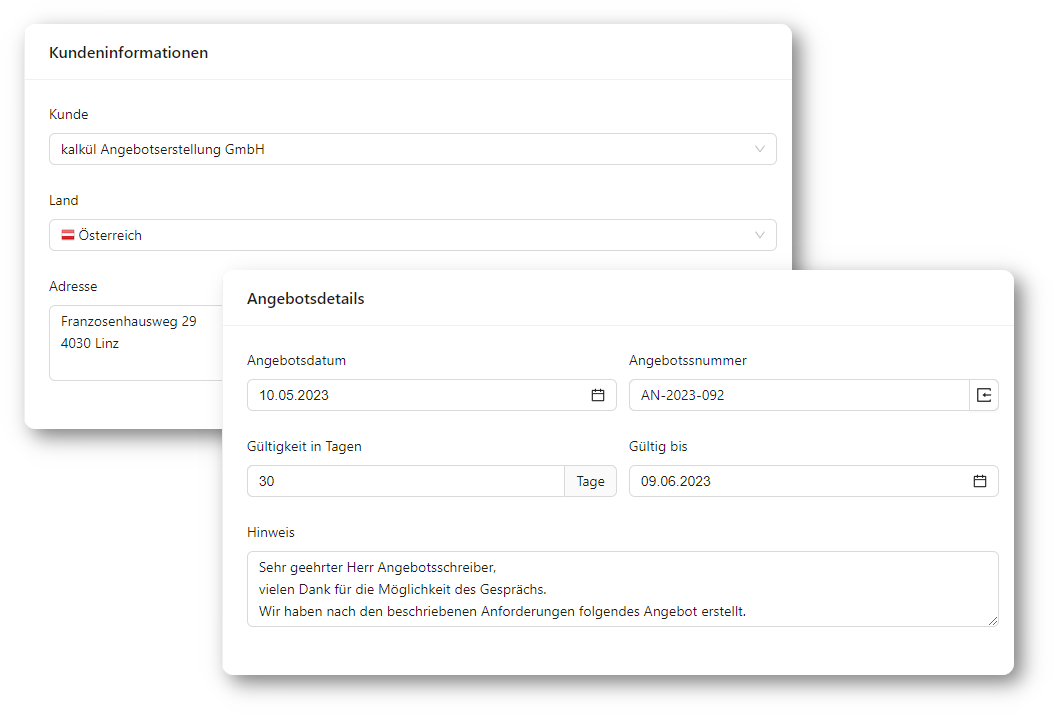Screen dimensions: 1054x715
Task: Click the Kundeninformationen panel header
Action: [x=127, y=52]
